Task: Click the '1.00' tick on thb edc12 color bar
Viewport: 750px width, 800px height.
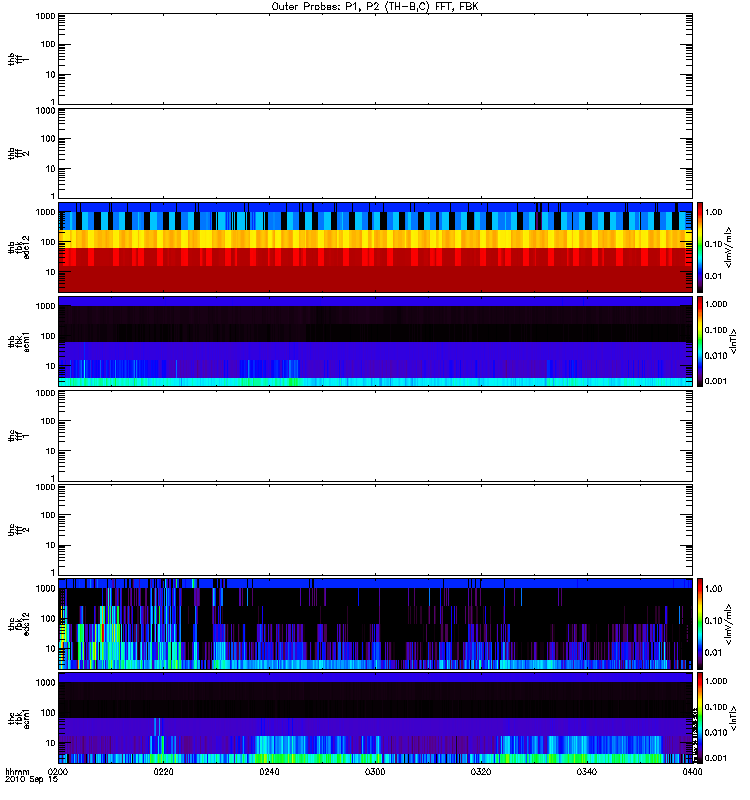Action: pos(714,212)
